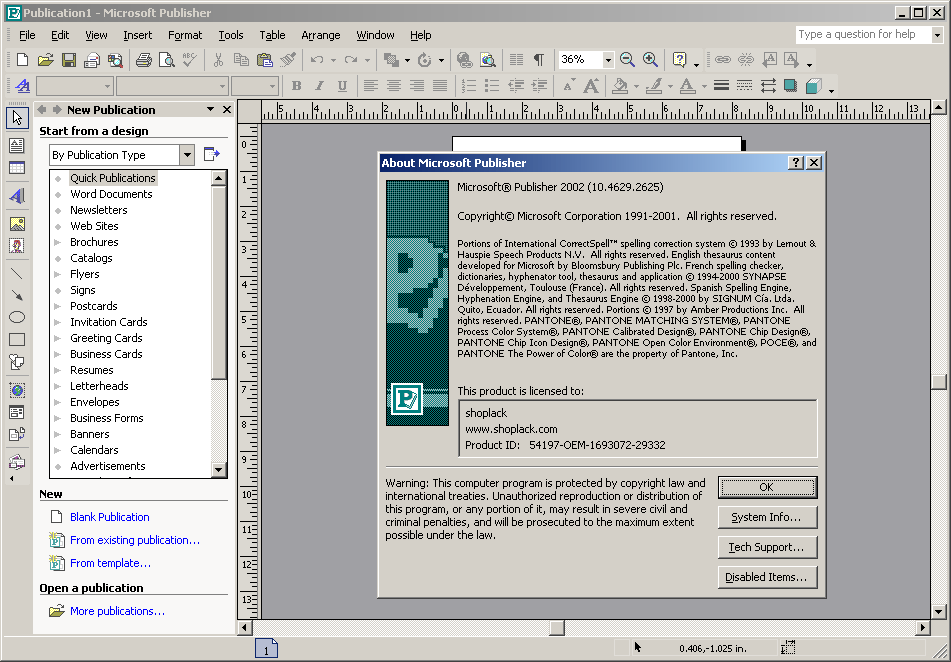
Task: Open the File menu
Action: (27, 35)
